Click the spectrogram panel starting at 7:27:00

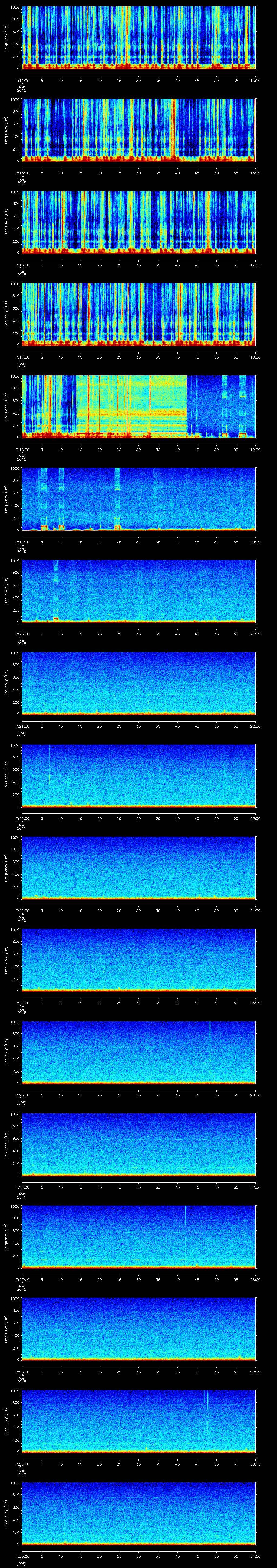139,1237
